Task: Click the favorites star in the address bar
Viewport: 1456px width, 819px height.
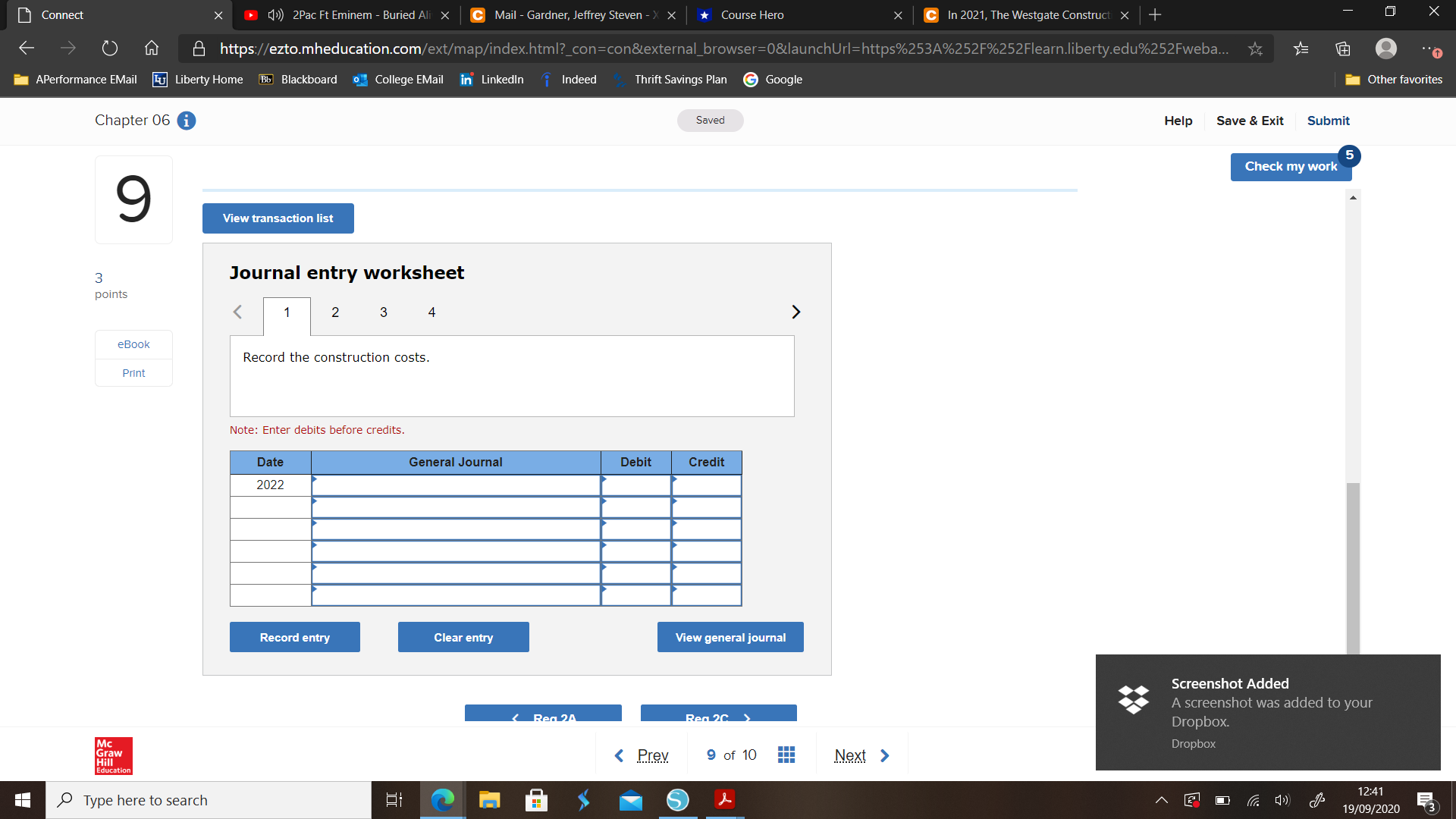Action: click(x=1255, y=48)
